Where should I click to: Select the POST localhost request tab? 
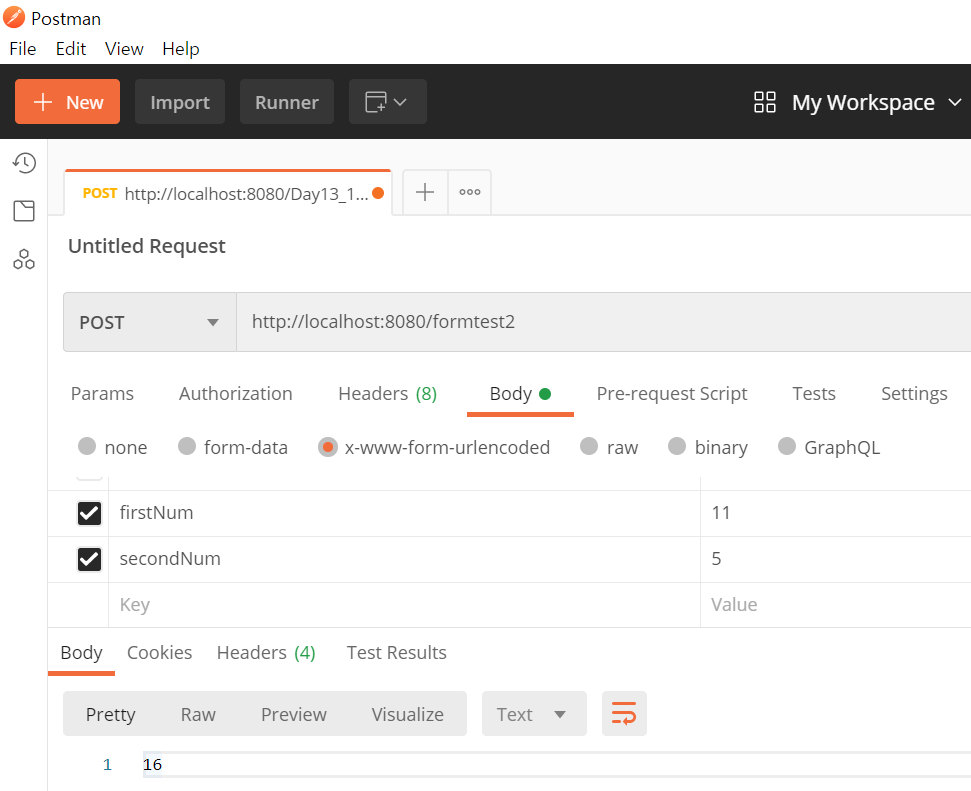(228, 193)
